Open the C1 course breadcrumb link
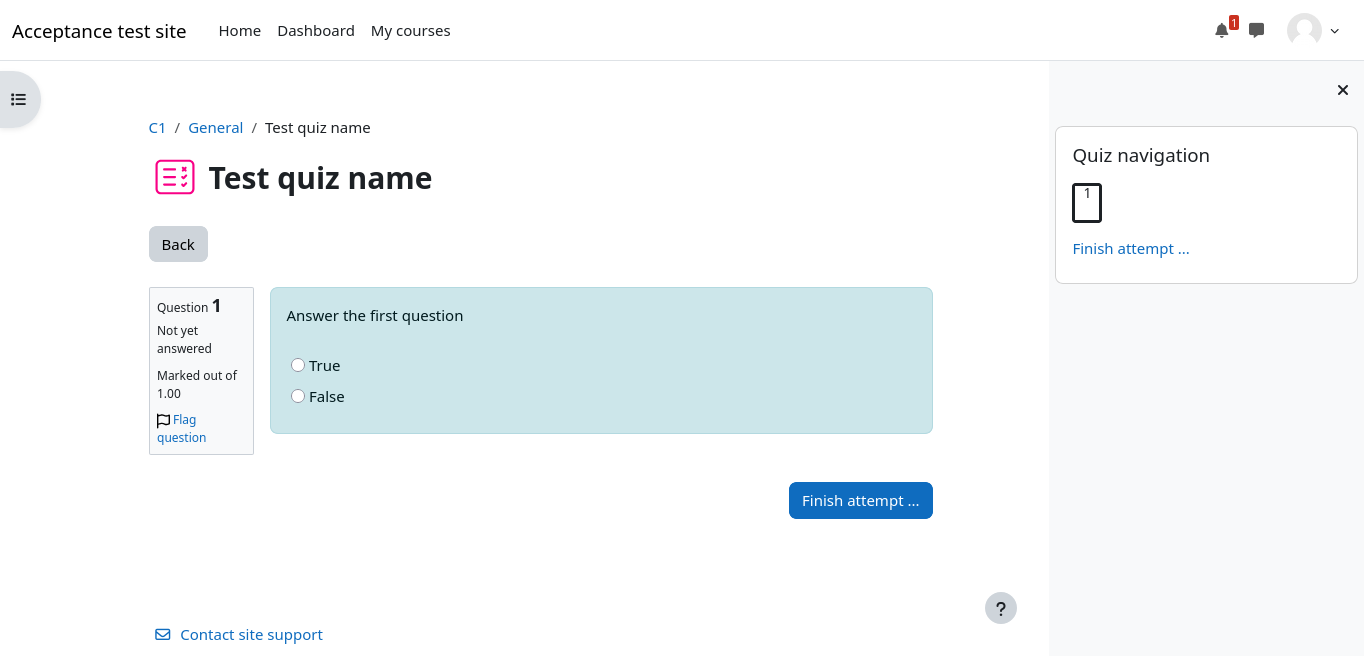Image resolution: width=1364 pixels, height=656 pixels. point(157,128)
